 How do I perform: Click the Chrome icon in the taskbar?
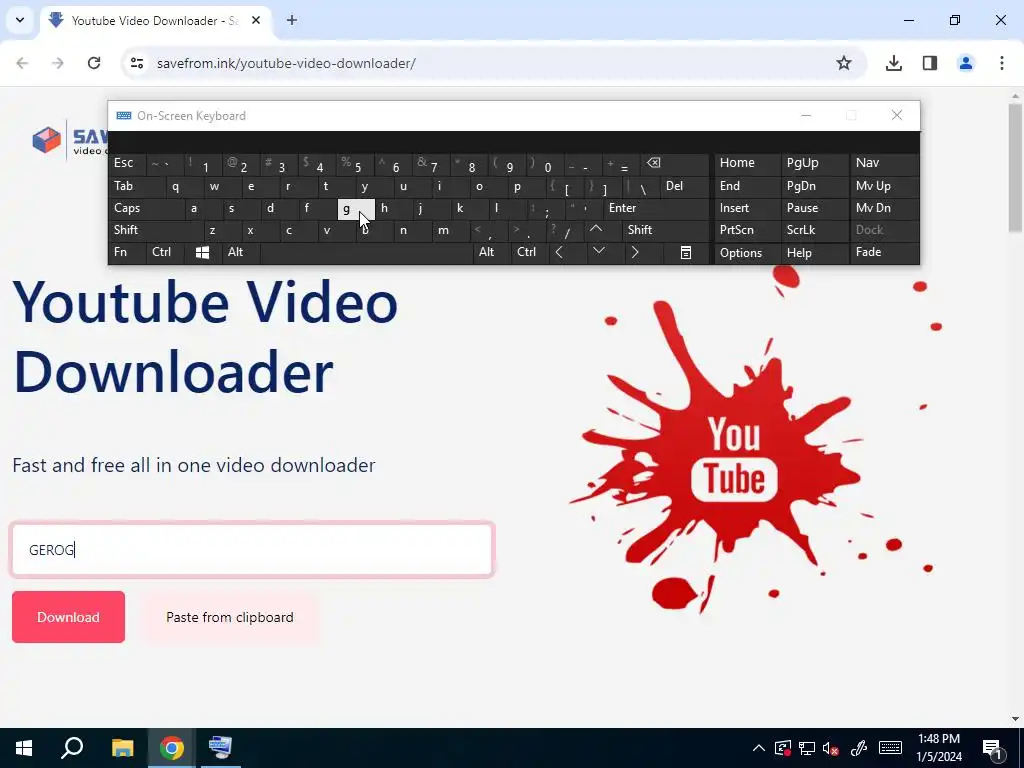pyautogui.click(x=172, y=748)
